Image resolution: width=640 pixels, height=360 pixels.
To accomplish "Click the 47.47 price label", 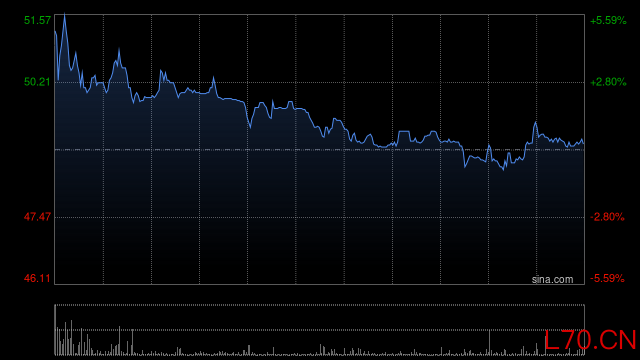I will coord(38,217).
